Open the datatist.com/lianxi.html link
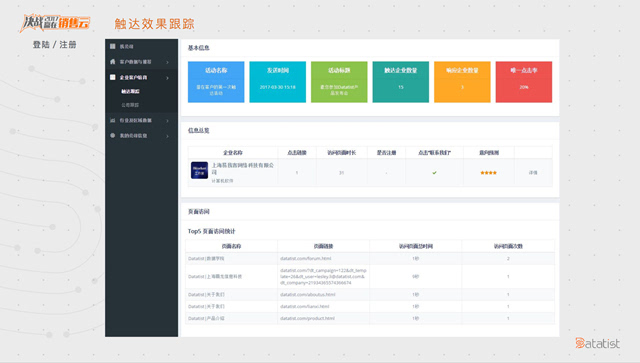Image resolution: width=640 pixels, height=363 pixels. [x=304, y=306]
